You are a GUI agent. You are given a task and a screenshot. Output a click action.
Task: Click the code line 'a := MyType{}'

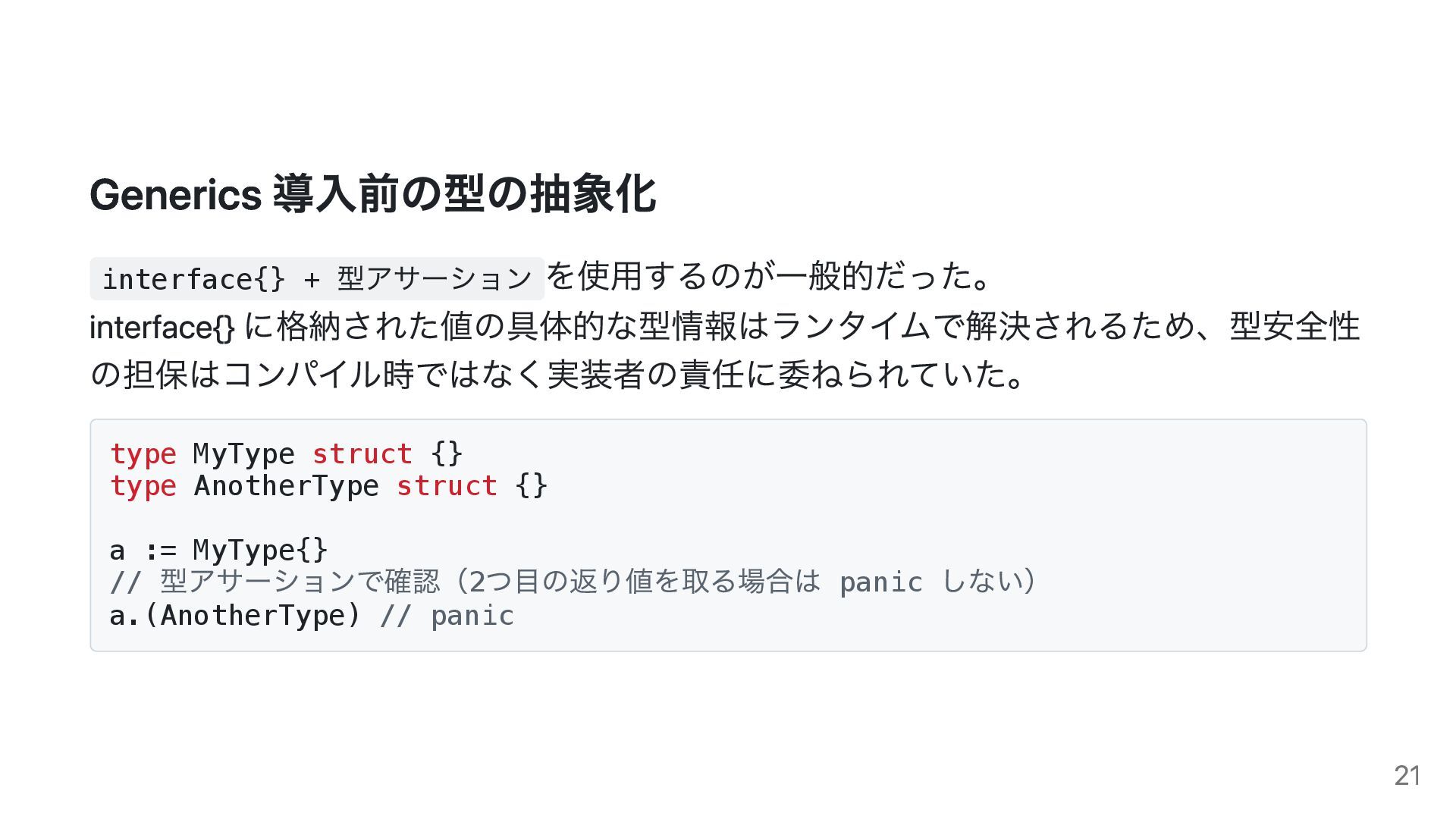click(x=219, y=550)
